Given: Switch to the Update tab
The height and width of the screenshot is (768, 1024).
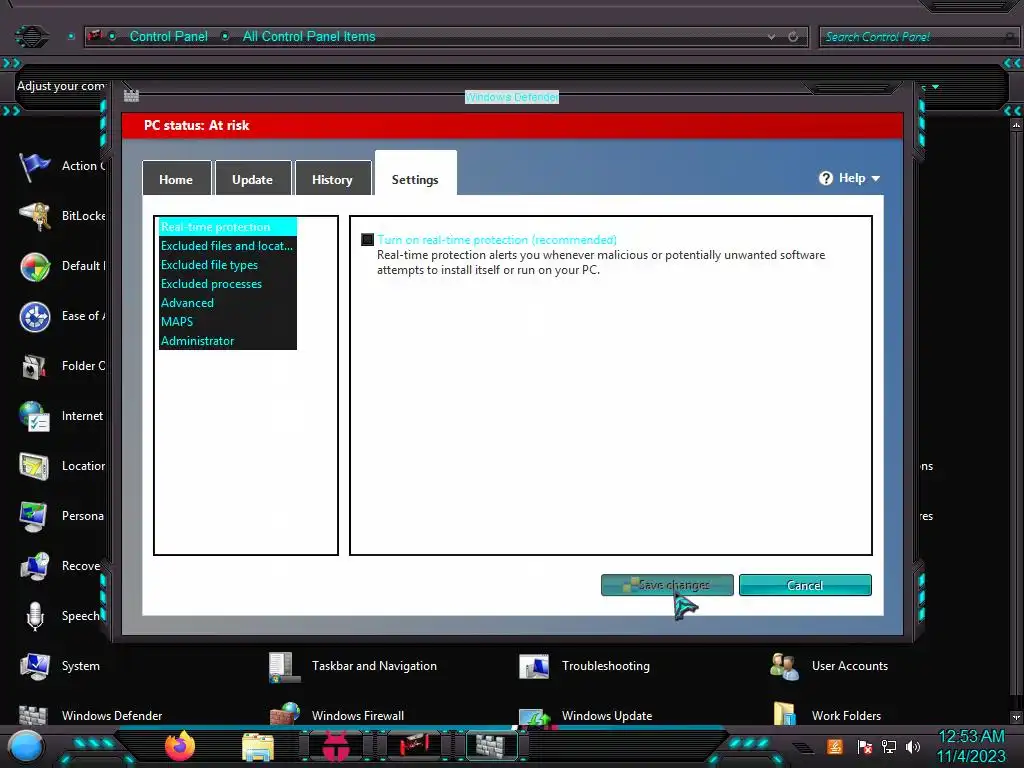Looking at the screenshot, I should [252, 178].
